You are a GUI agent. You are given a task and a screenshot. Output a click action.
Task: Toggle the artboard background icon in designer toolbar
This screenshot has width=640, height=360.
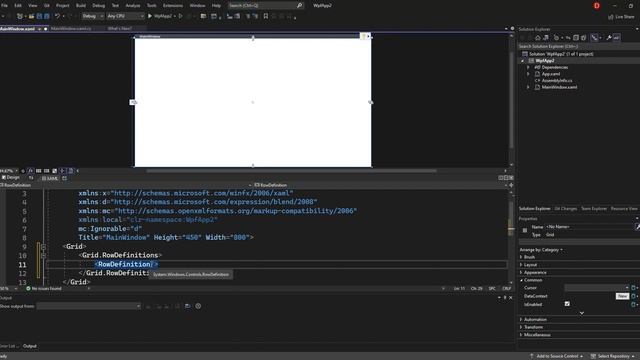click(54, 171)
